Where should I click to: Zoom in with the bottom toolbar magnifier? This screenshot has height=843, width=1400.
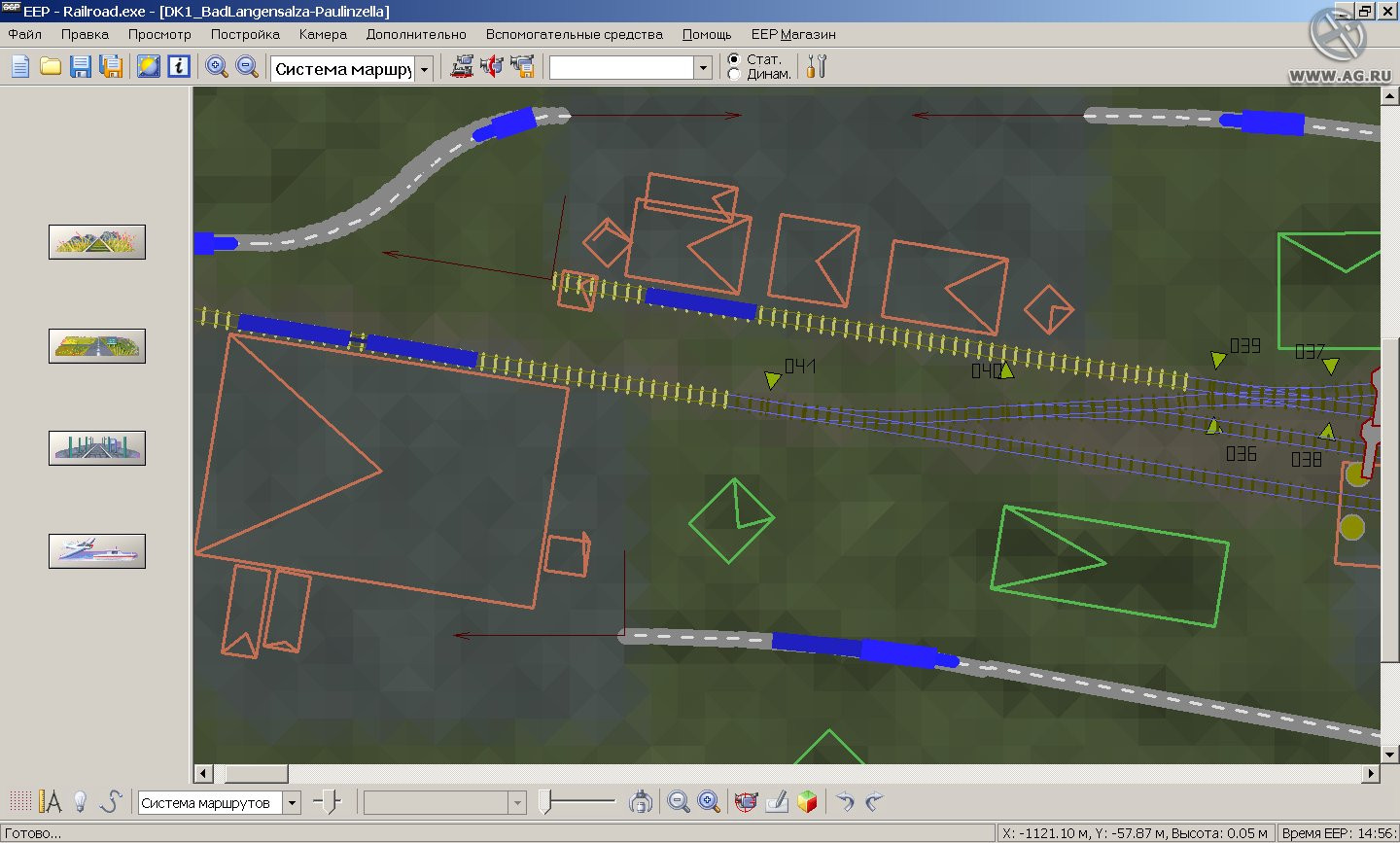pos(709,802)
